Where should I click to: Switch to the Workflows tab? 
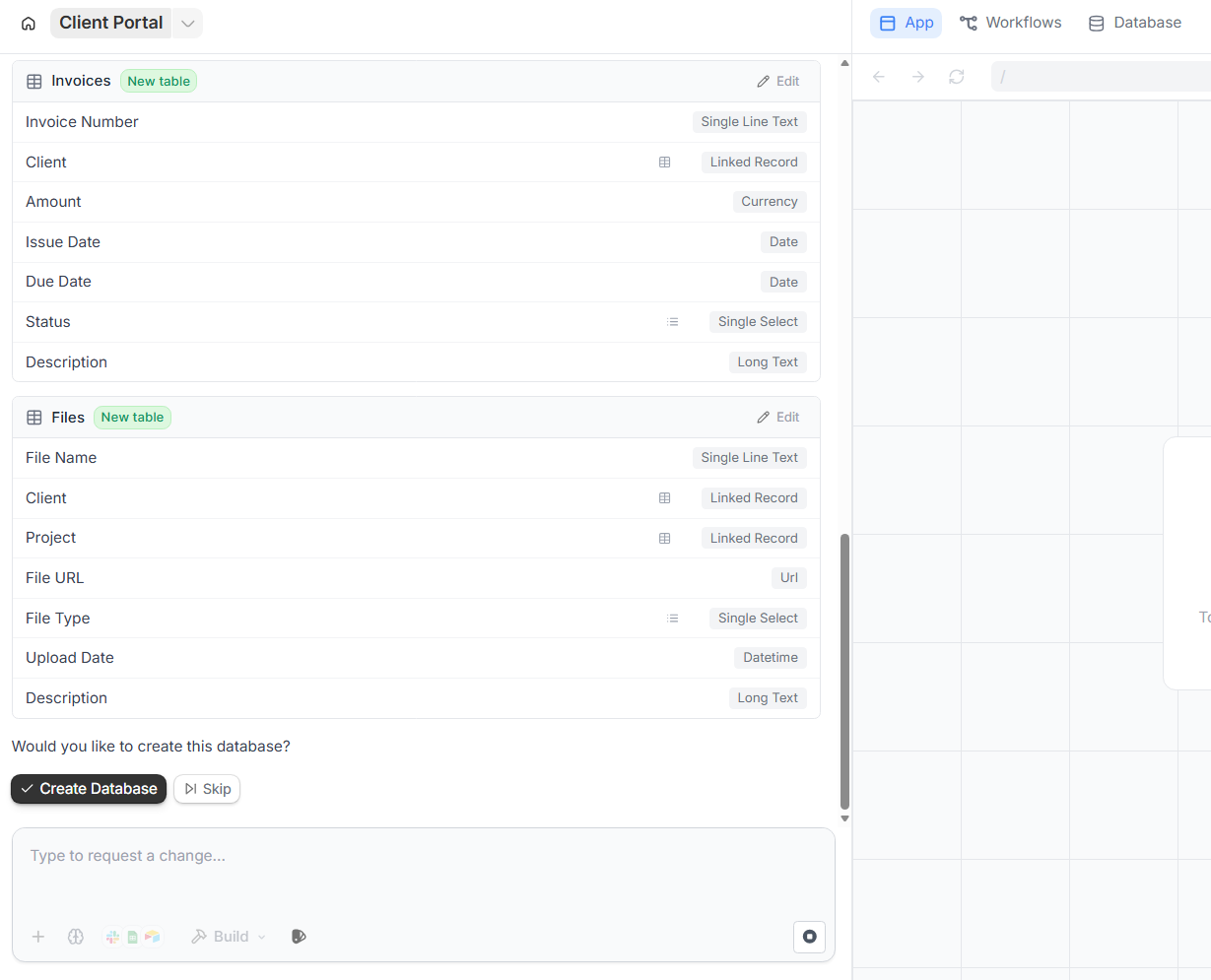tap(1011, 23)
